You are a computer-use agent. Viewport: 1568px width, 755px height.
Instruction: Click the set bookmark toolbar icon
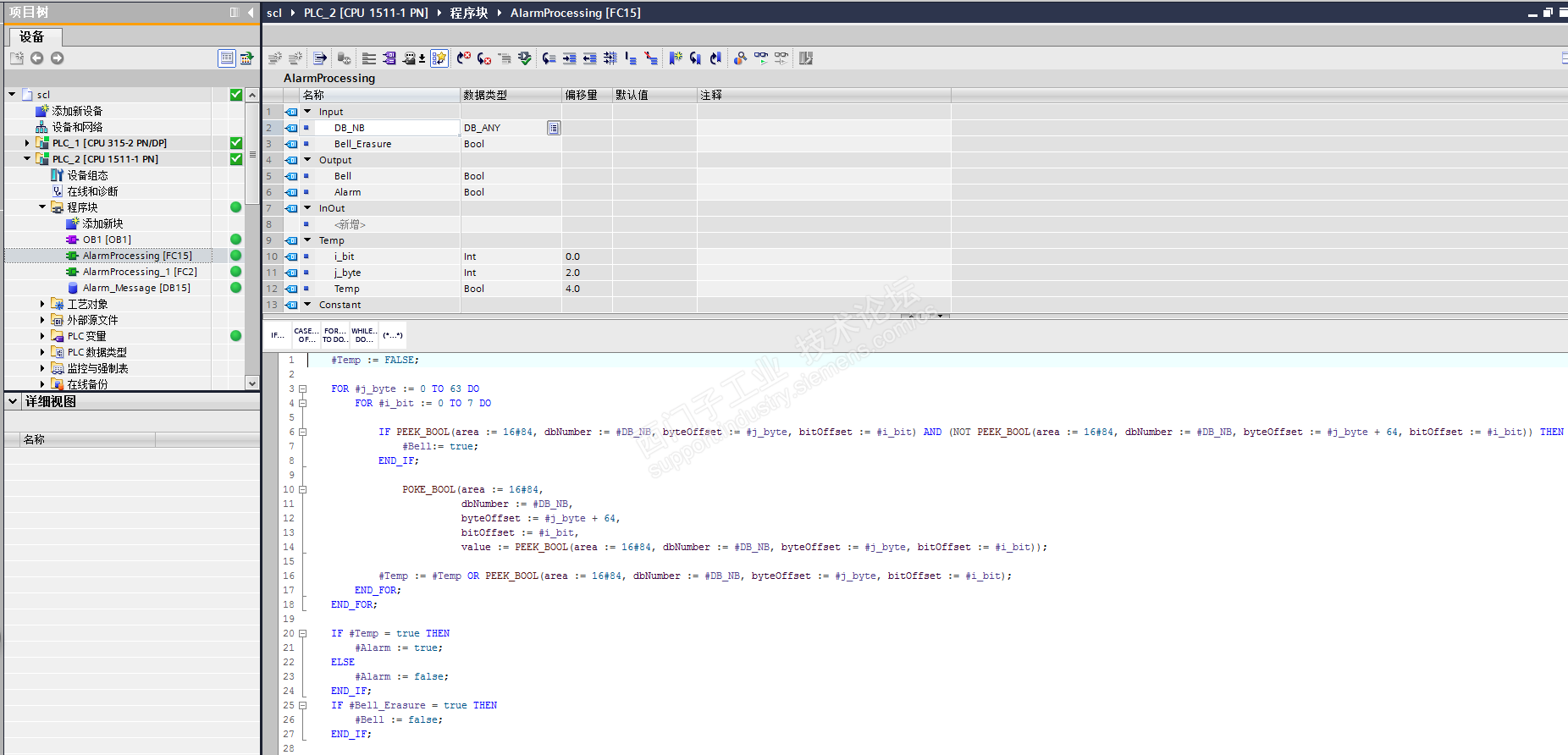(x=675, y=58)
